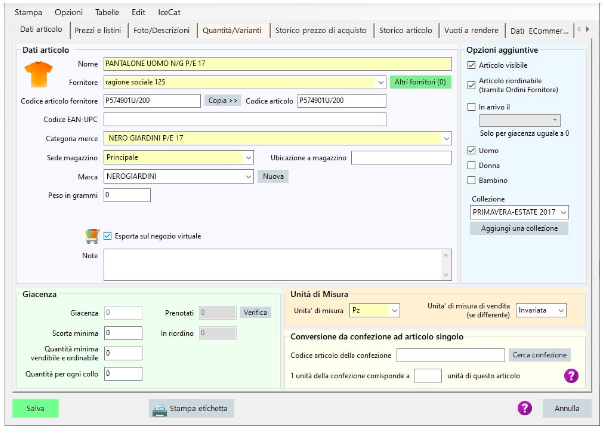Toggle Esporta sul negozio virtuale checkbox
The height and width of the screenshot is (429, 603).
[107, 236]
